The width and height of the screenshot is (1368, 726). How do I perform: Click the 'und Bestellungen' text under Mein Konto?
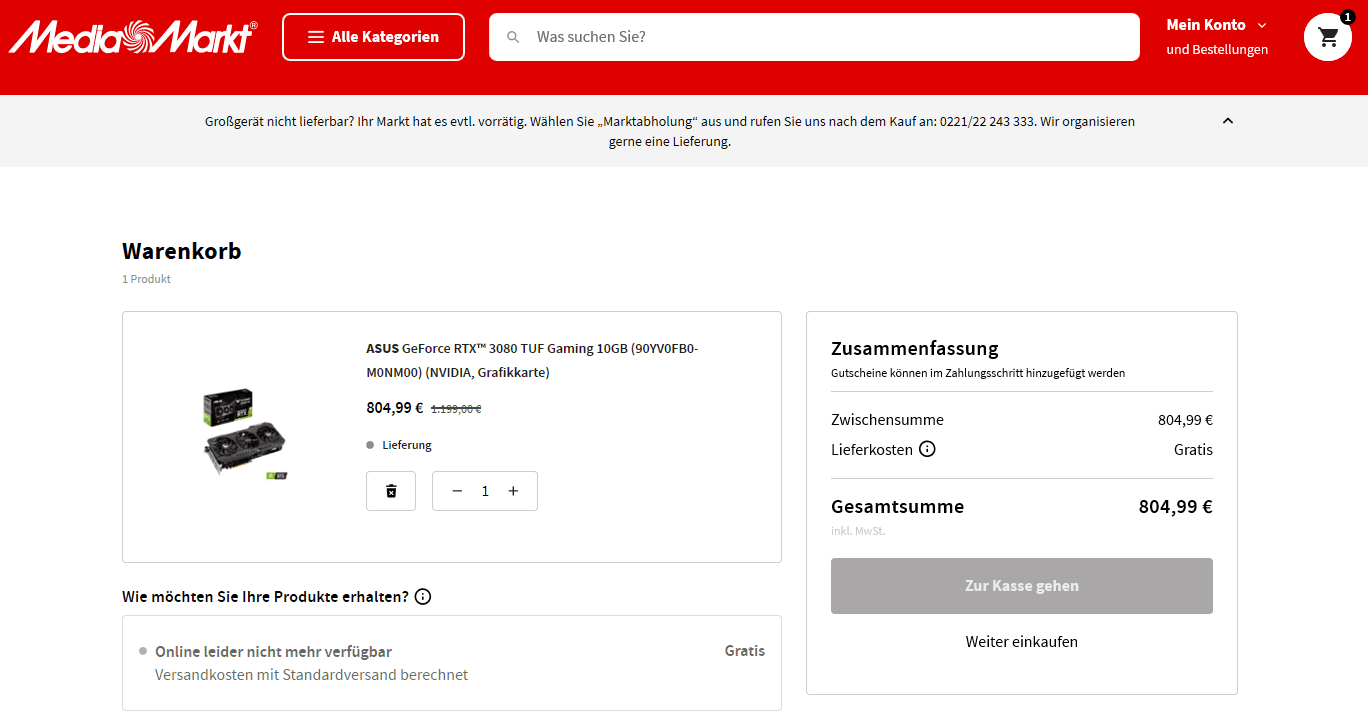[1217, 49]
